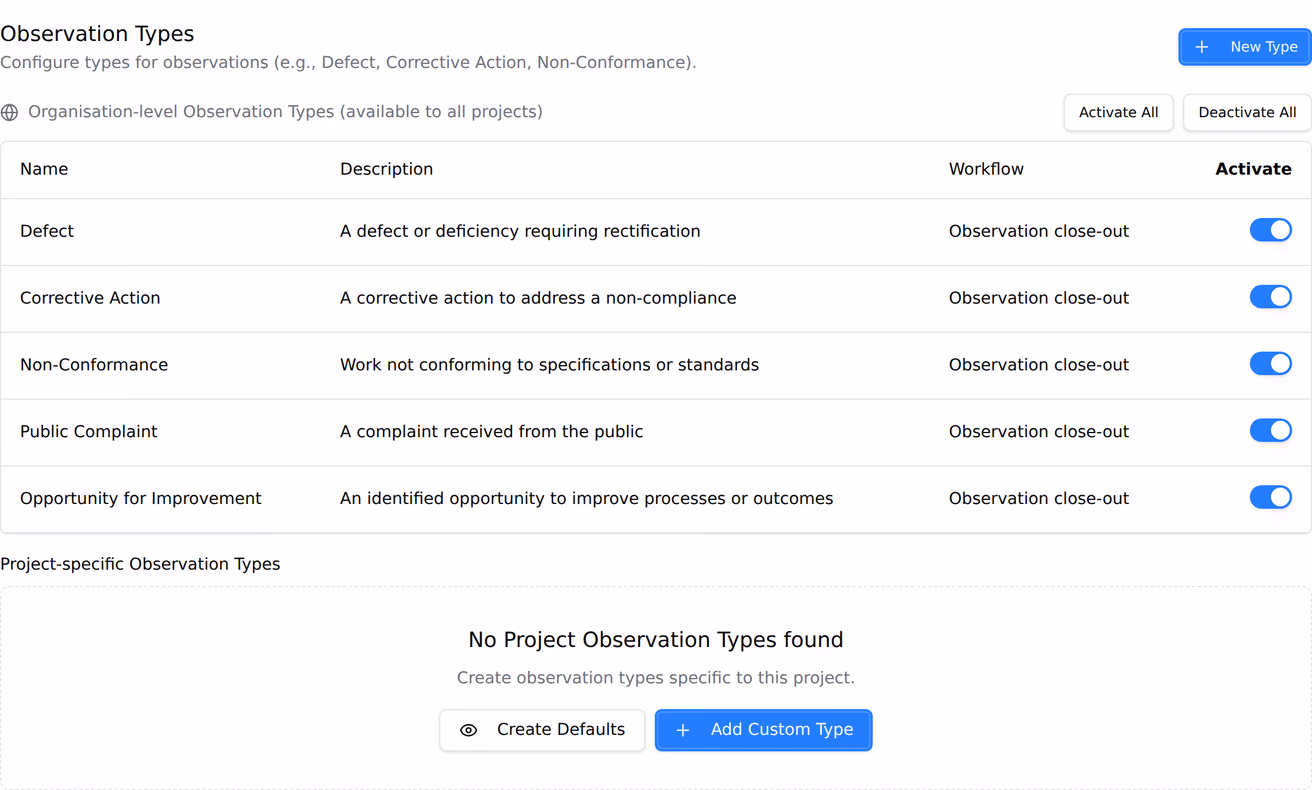Click Observation close-out in Public Complaint row
1312x790 pixels.
[x=1039, y=432]
